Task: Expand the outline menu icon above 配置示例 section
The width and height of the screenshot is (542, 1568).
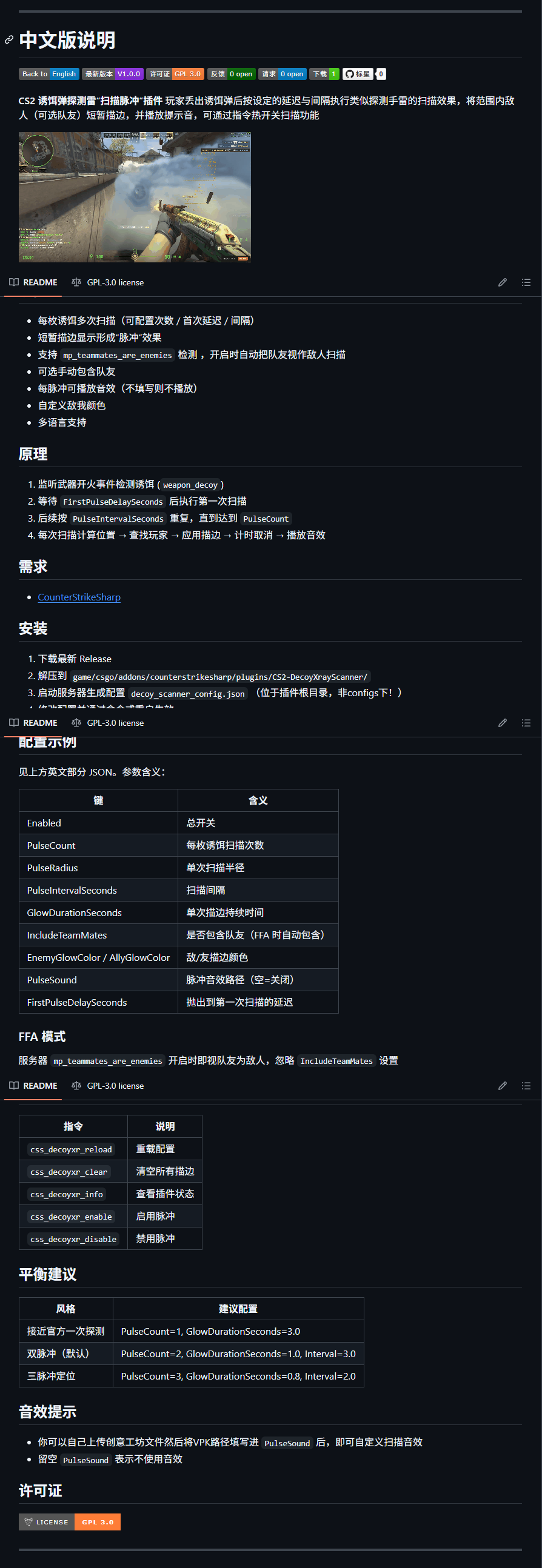Action: [x=526, y=723]
